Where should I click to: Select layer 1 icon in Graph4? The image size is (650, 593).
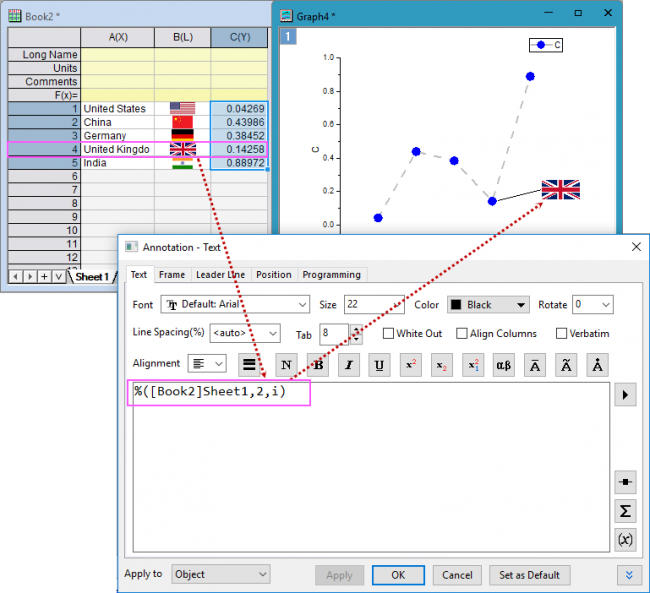[x=288, y=36]
